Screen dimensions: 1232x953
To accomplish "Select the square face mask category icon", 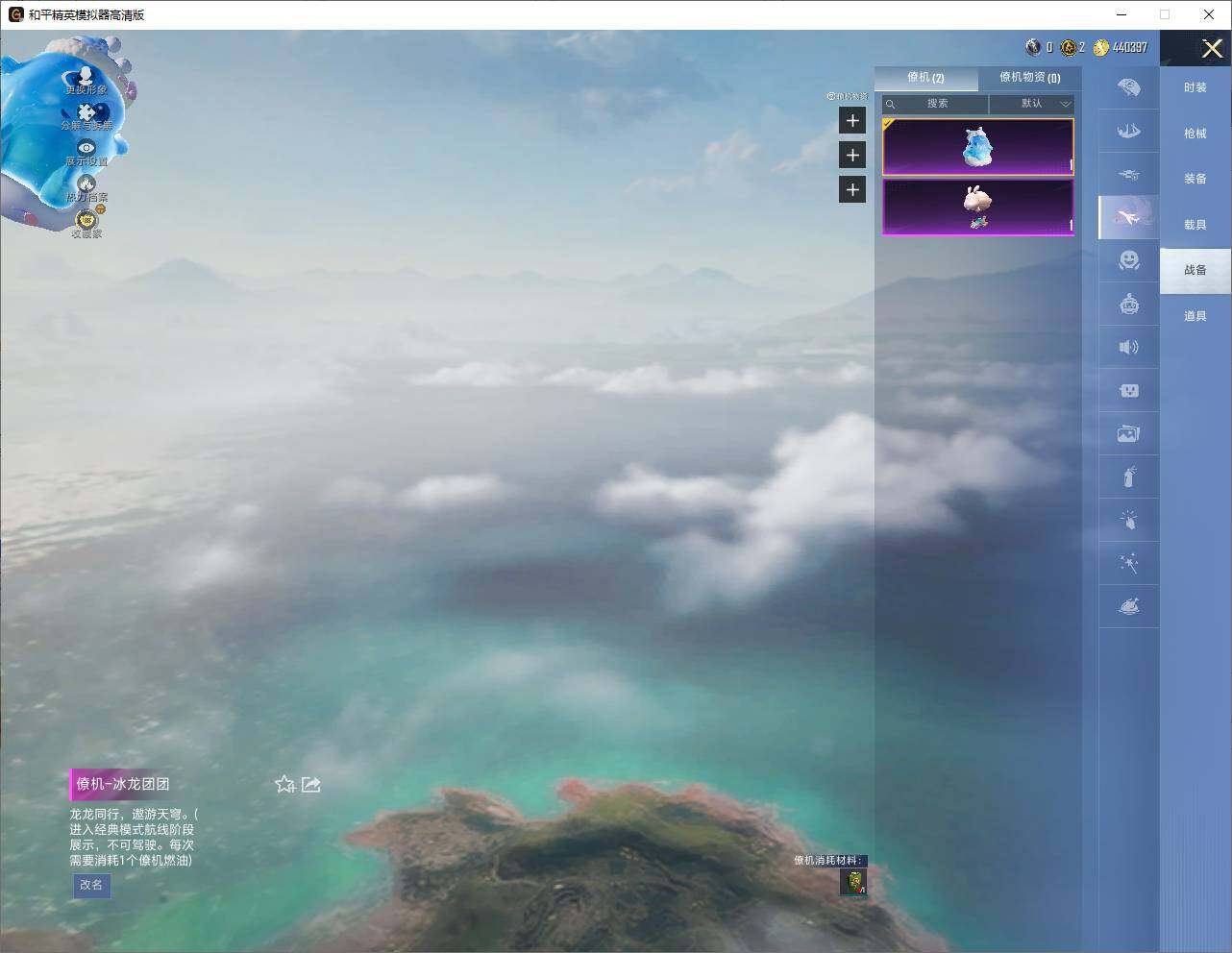I will point(1129,390).
